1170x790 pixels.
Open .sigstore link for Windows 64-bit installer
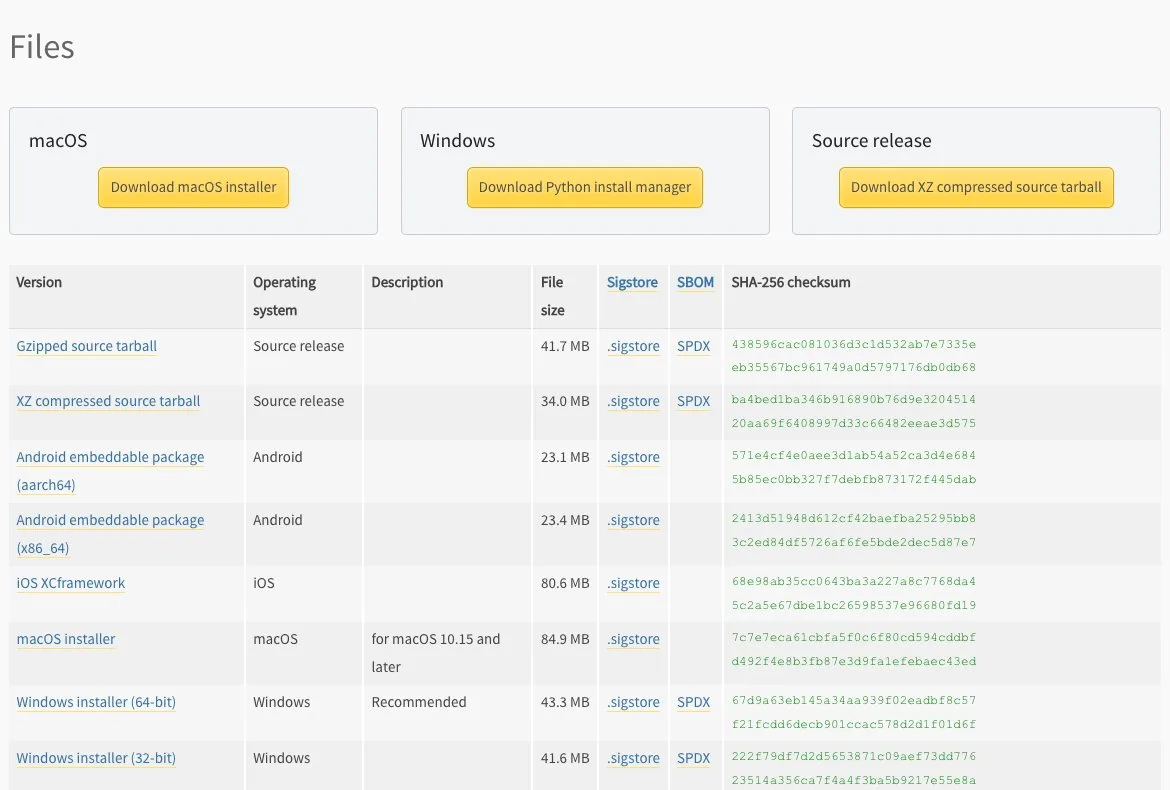click(x=634, y=702)
